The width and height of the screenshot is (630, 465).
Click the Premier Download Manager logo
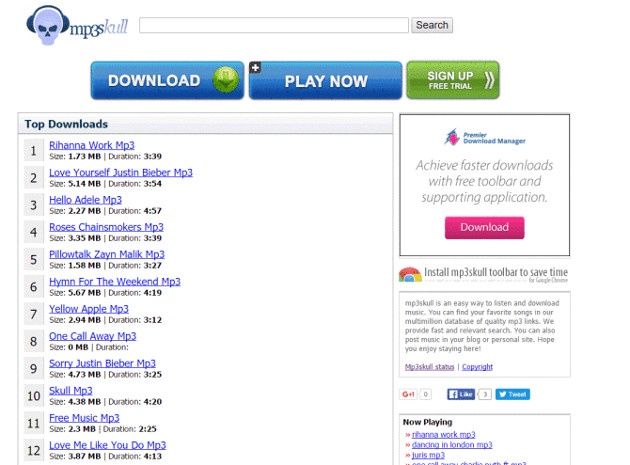pyautogui.click(x=485, y=137)
